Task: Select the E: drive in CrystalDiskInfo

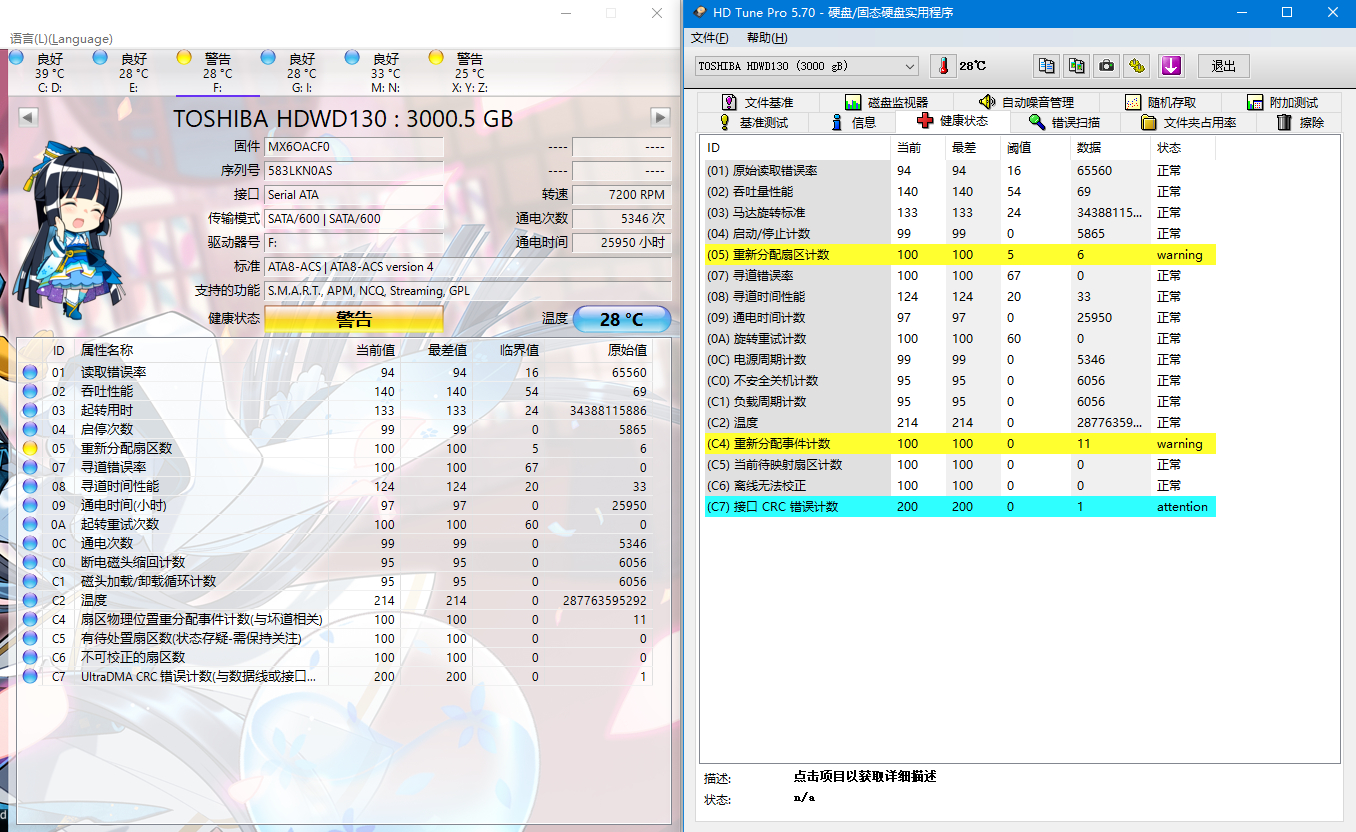Action: [x=133, y=73]
